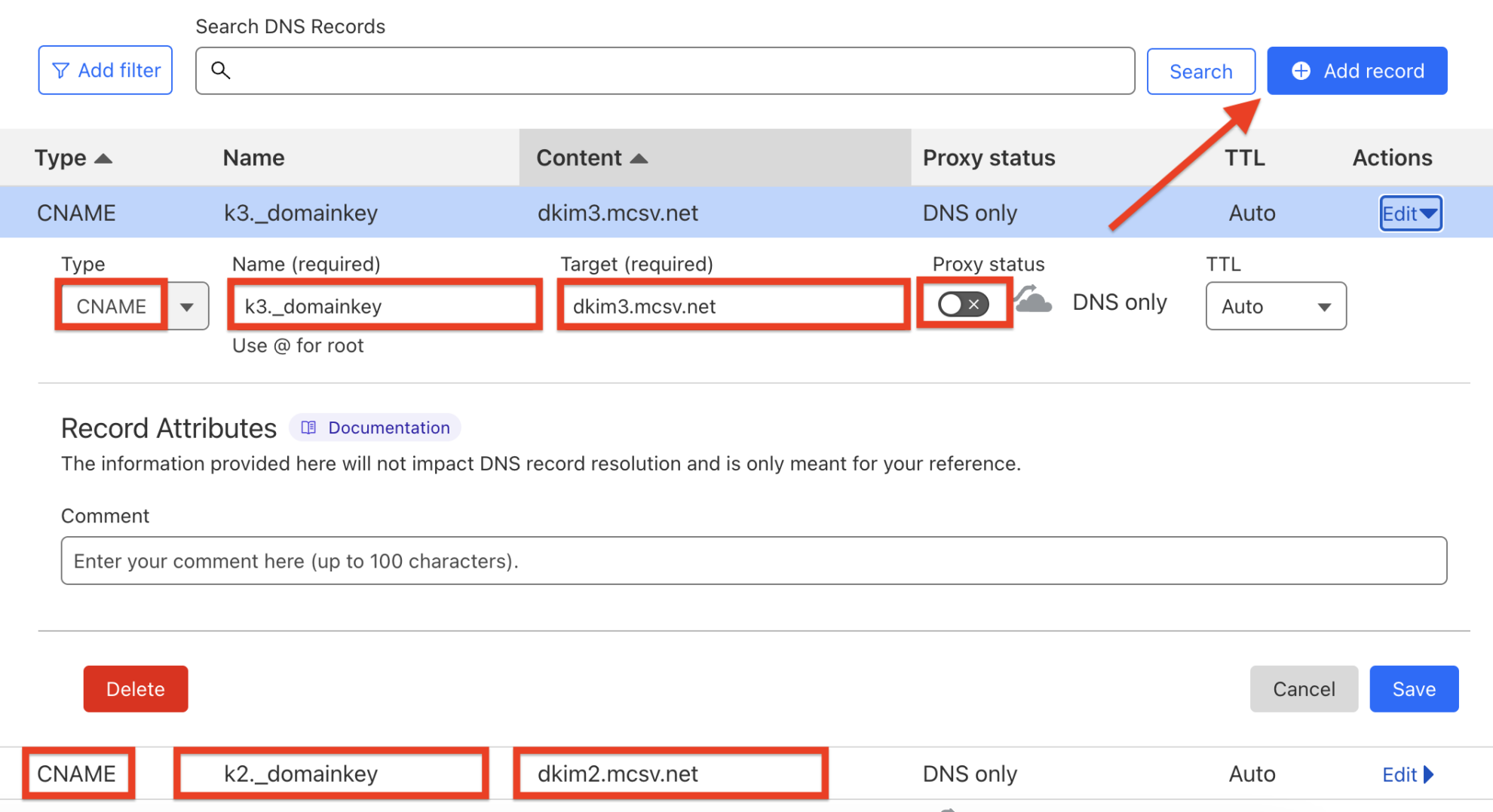Toggle Proxy status for k3._domainkey
1493x812 pixels.
(x=964, y=304)
